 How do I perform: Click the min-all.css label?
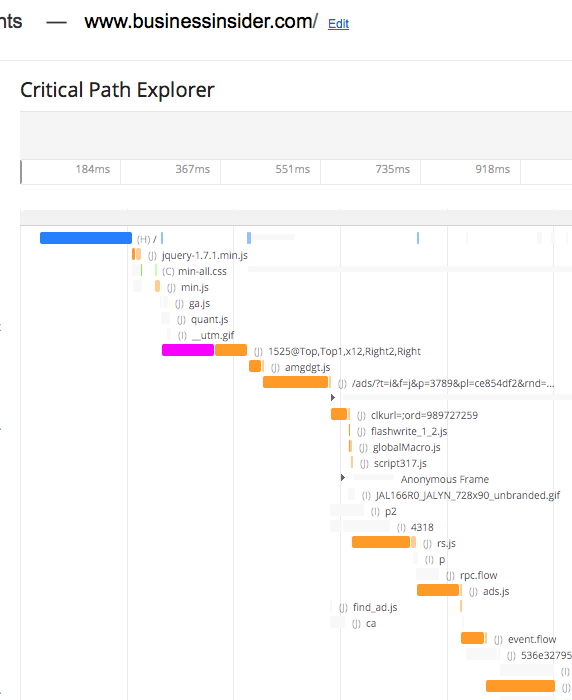(202, 271)
